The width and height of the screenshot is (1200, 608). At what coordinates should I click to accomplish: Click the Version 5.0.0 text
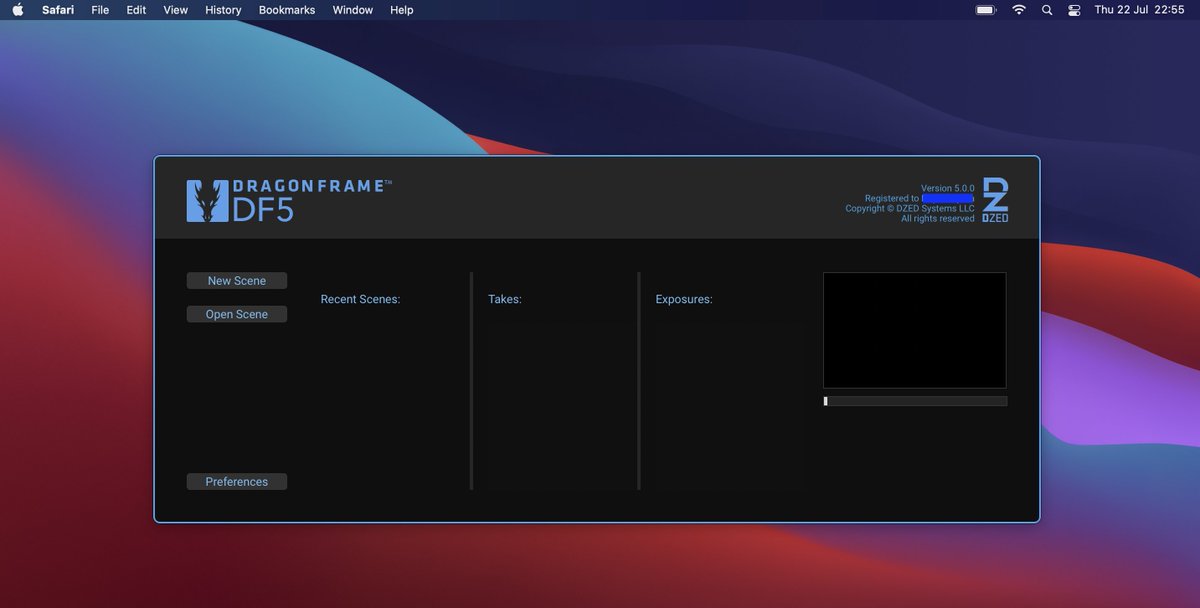[948, 188]
